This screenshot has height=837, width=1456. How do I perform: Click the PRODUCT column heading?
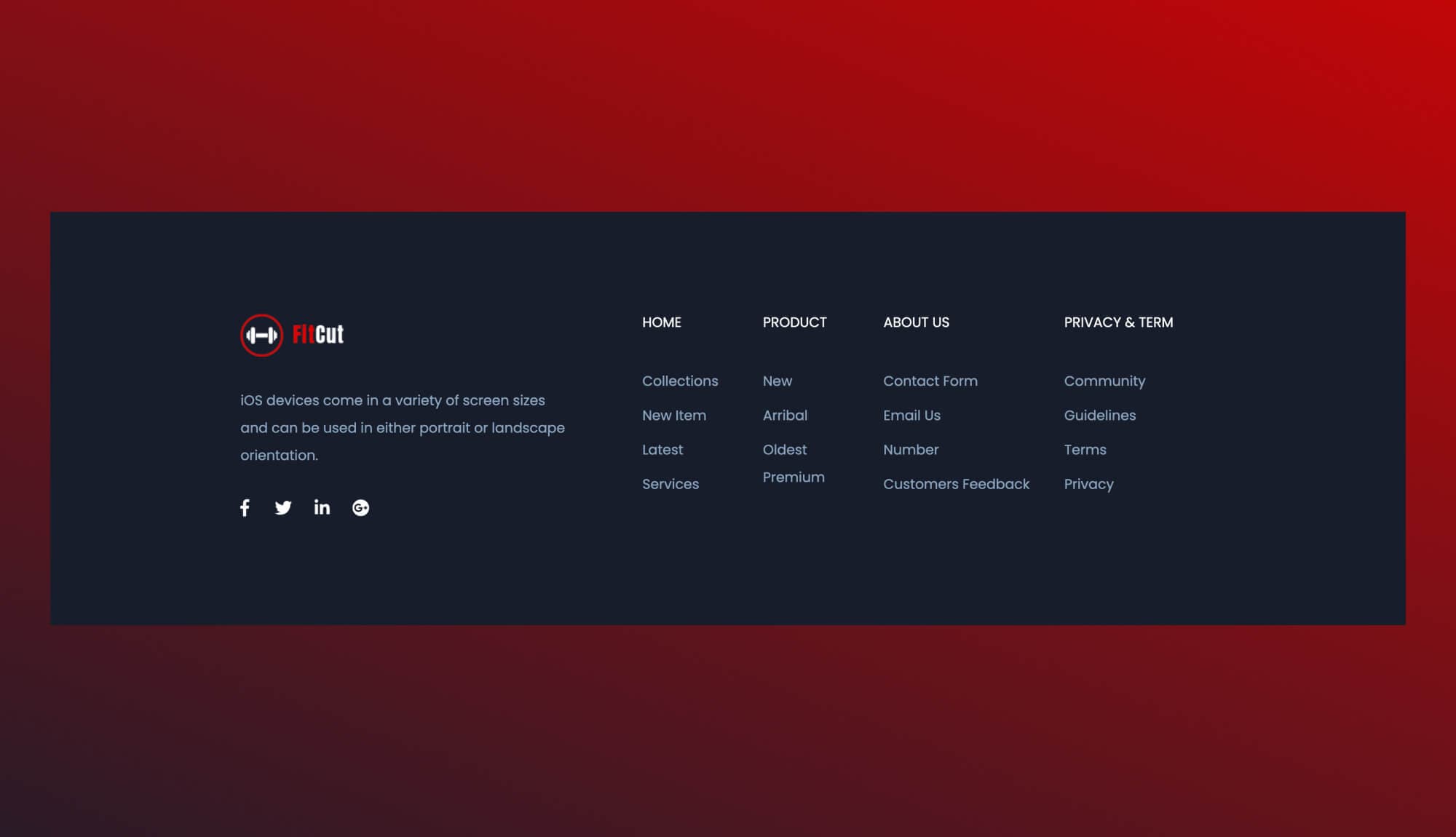tap(794, 322)
